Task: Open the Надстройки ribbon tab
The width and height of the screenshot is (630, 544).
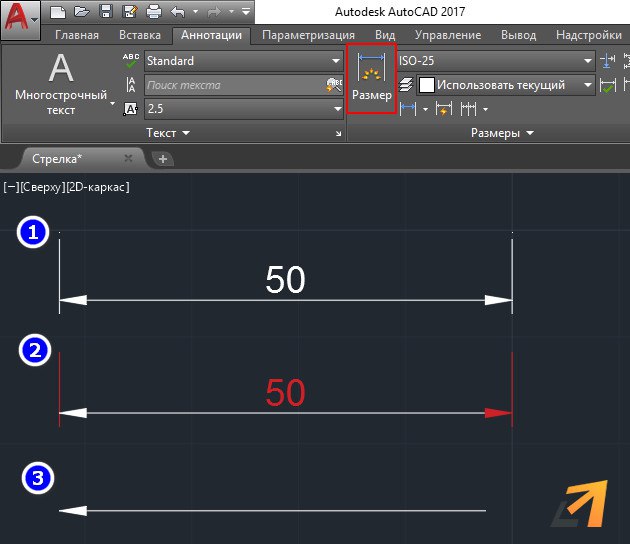Action: click(x=589, y=35)
